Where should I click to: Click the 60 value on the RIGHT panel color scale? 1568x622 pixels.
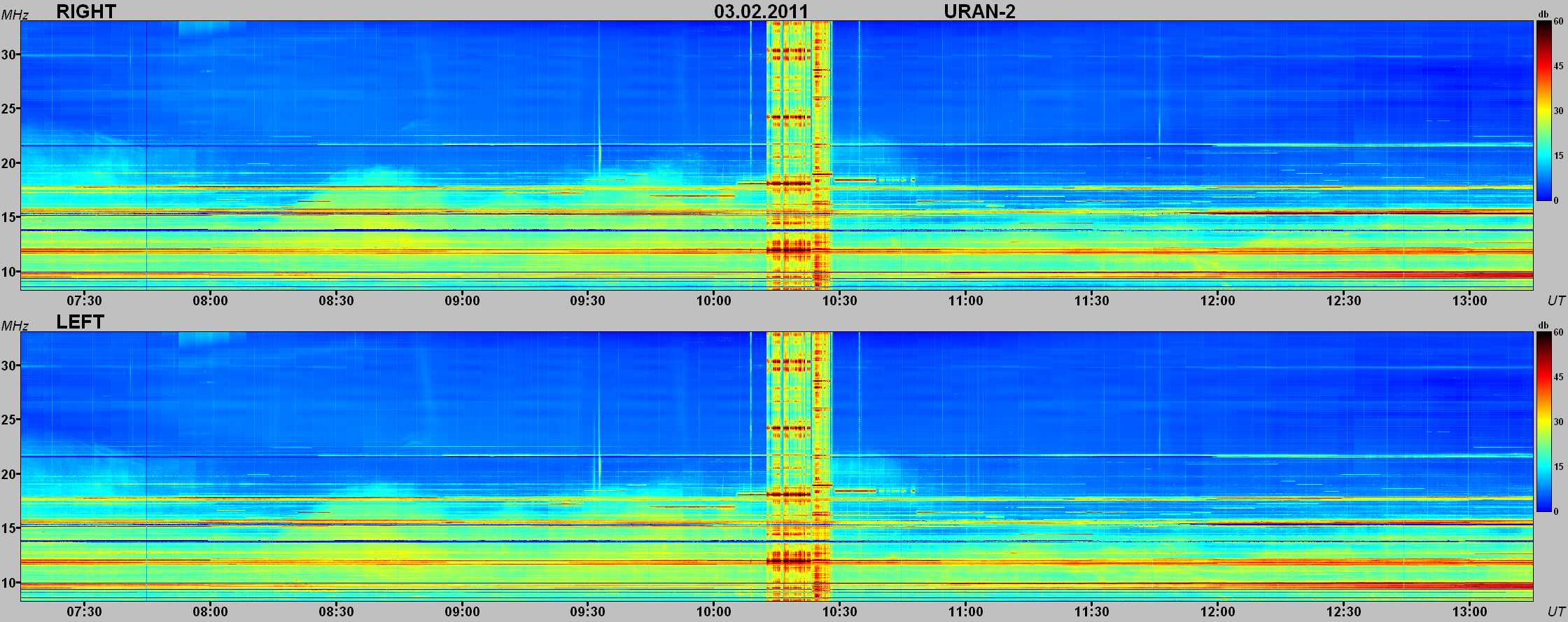[x=1557, y=22]
